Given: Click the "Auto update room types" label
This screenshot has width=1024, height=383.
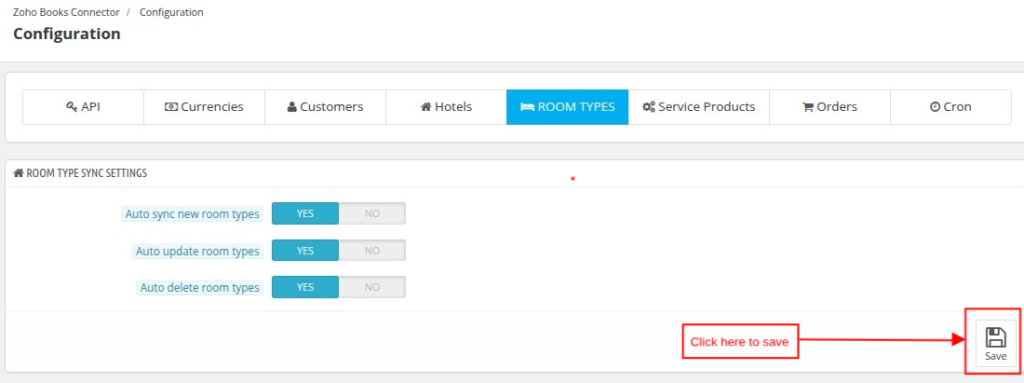Looking at the screenshot, I should click(x=198, y=252).
